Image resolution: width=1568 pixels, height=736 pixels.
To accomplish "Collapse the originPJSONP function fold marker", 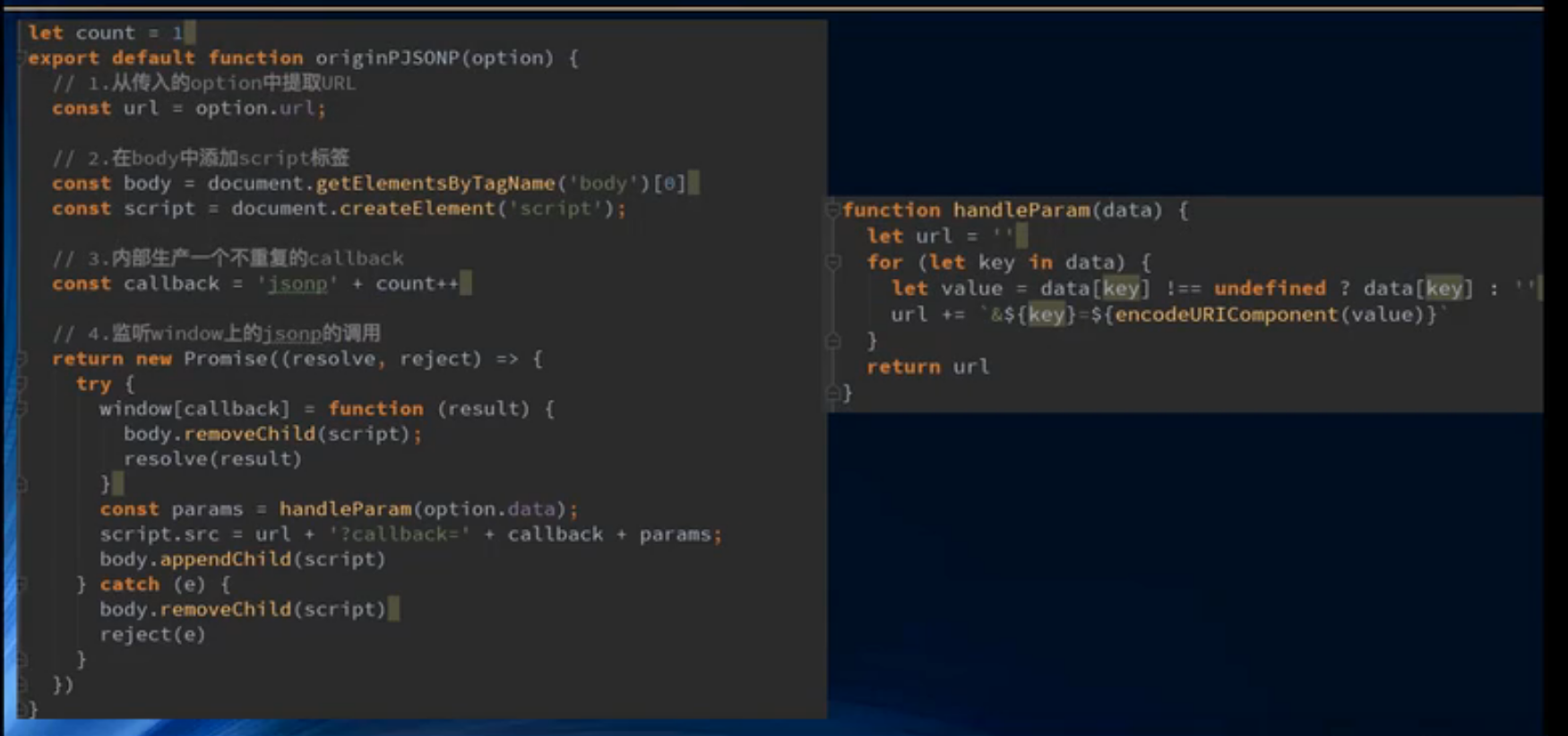I will coord(22,58).
